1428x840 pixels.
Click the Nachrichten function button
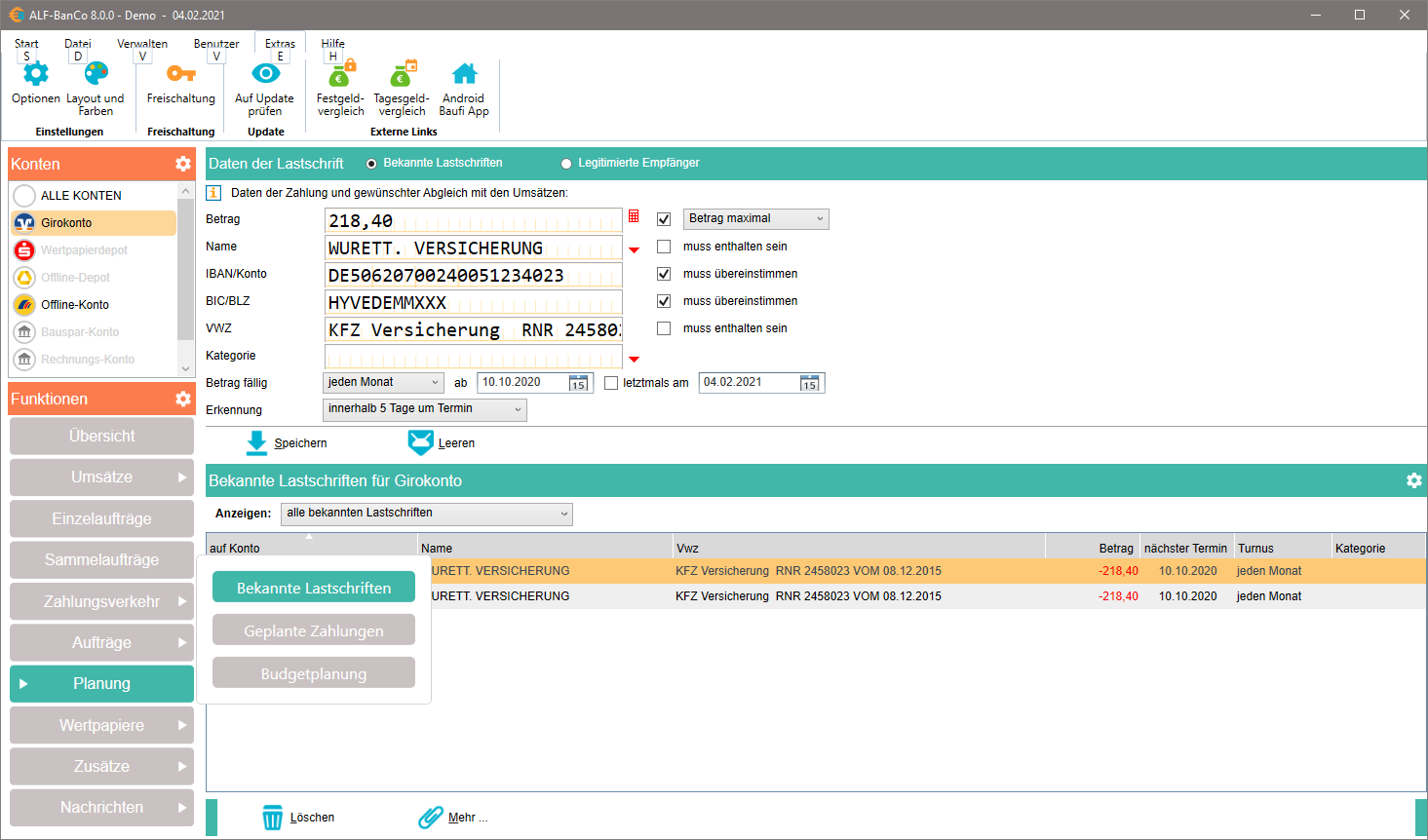tap(102, 807)
